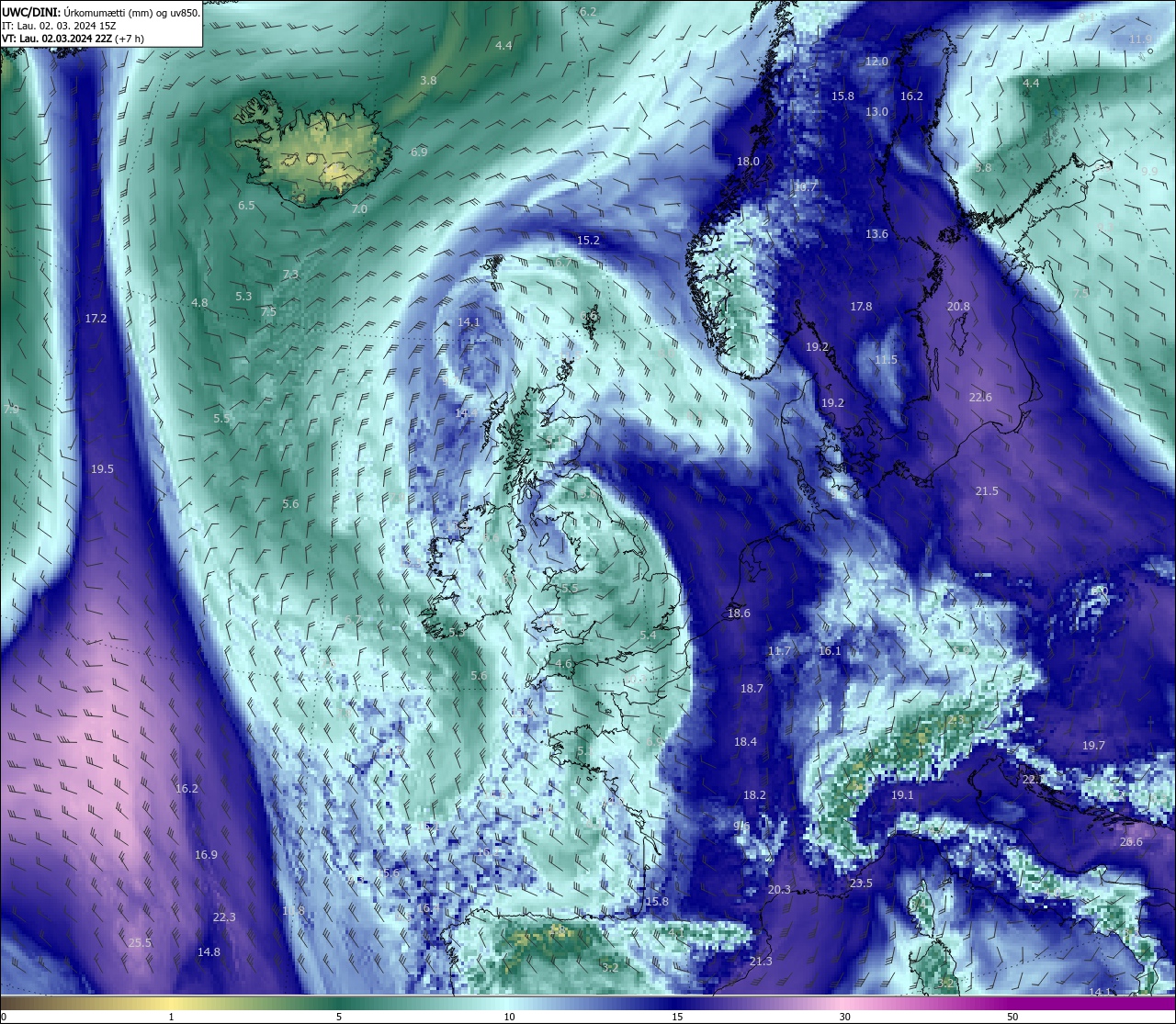Click the 50 tick on the color scale

point(1012,1017)
